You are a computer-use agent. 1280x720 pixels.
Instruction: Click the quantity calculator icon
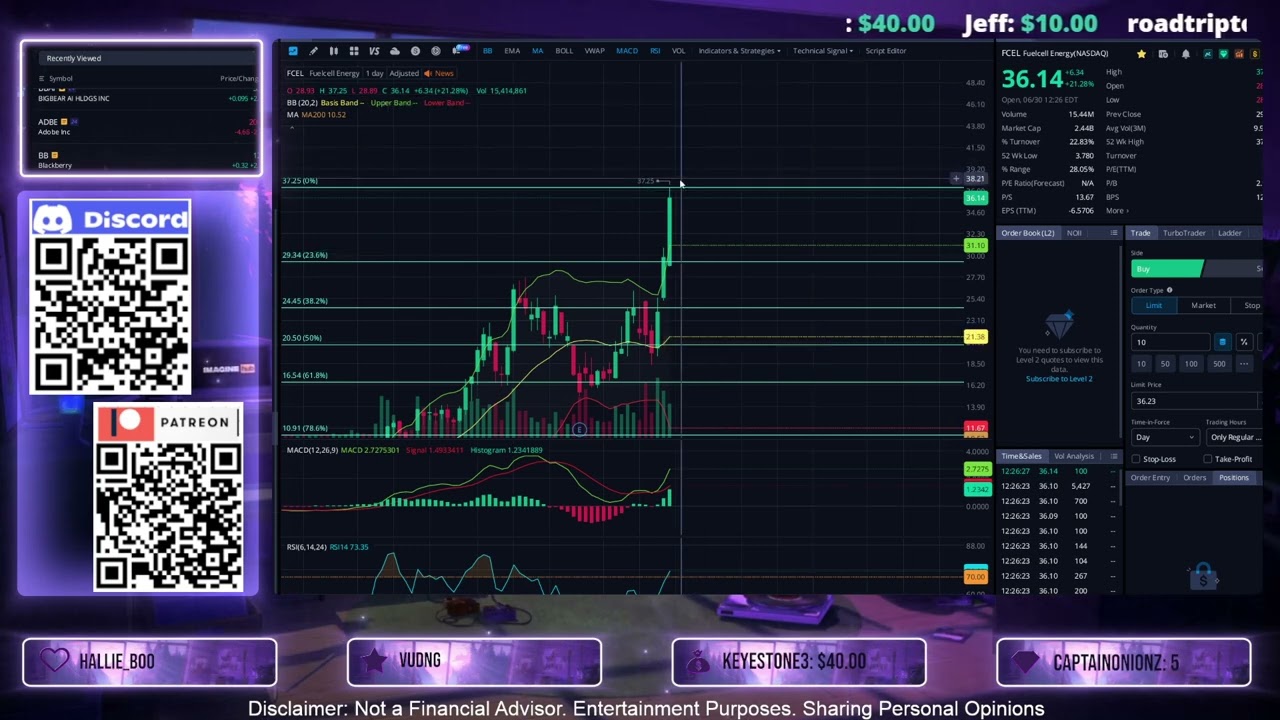coord(1222,342)
